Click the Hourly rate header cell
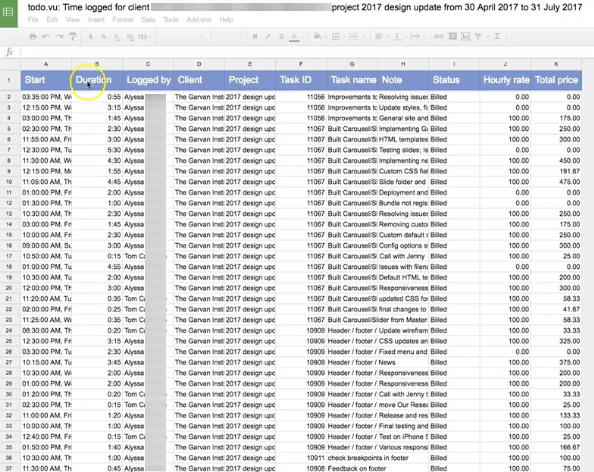 (x=505, y=80)
